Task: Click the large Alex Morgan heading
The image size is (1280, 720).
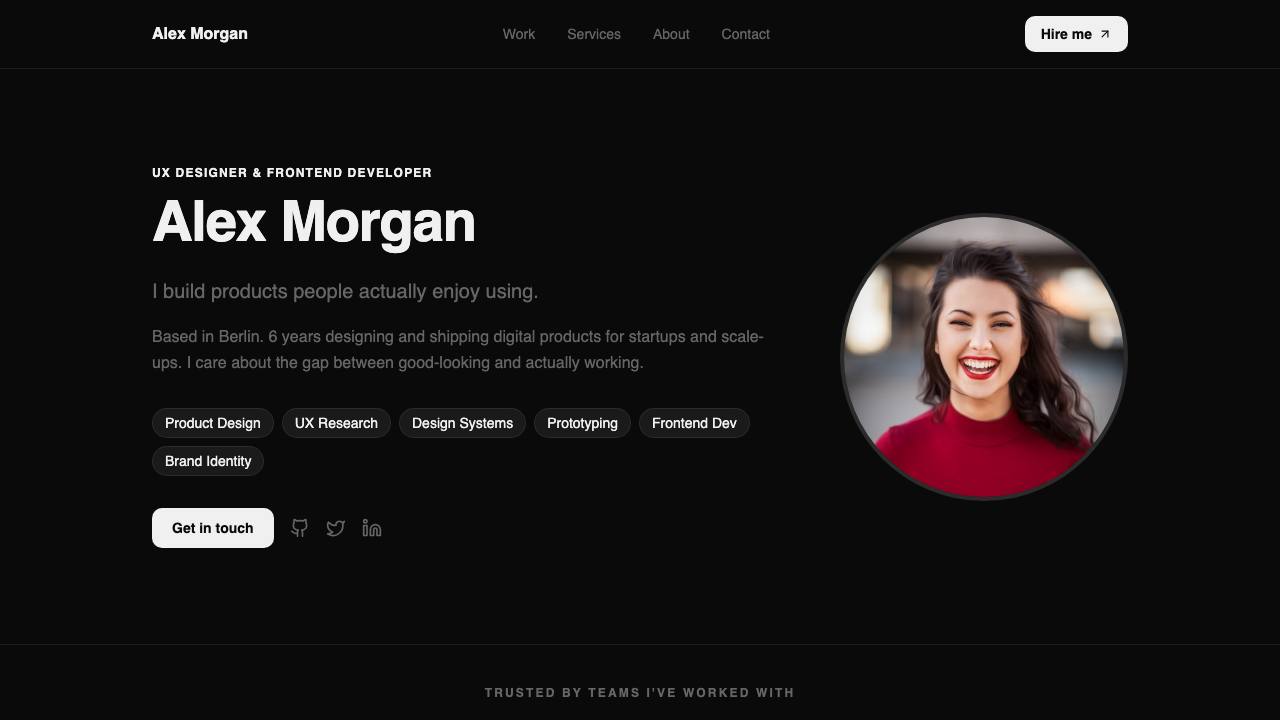Action: pyautogui.click(x=314, y=222)
